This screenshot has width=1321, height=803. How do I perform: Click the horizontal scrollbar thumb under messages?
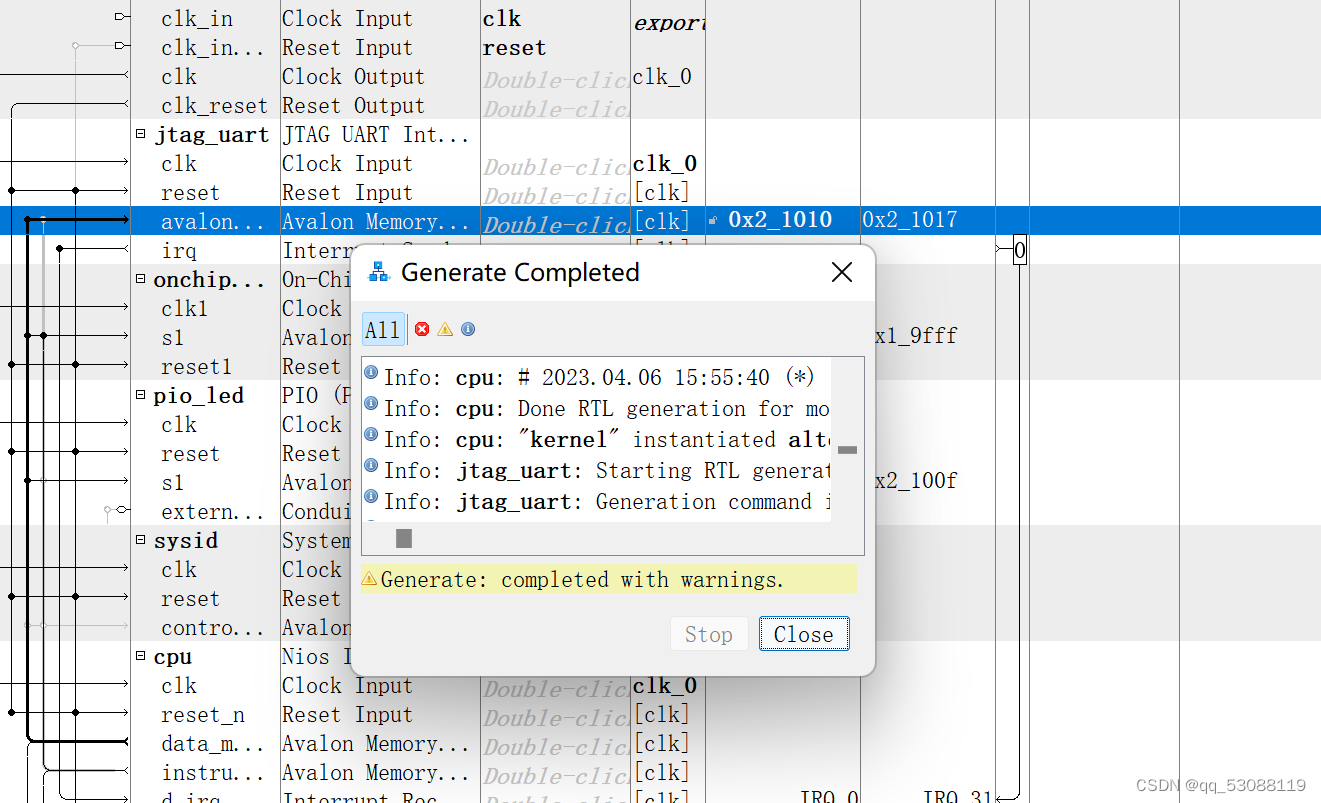[404, 539]
